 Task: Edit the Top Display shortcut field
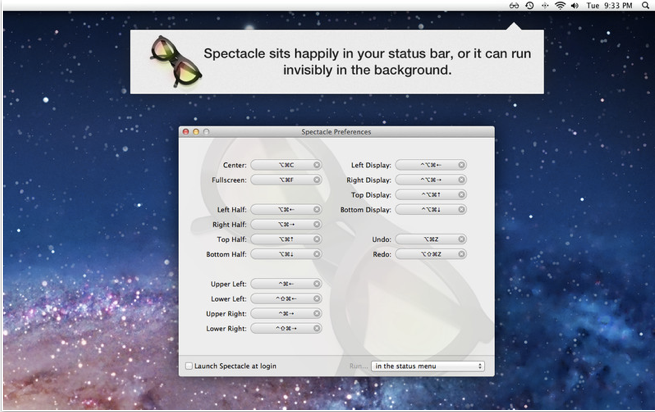point(431,195)
